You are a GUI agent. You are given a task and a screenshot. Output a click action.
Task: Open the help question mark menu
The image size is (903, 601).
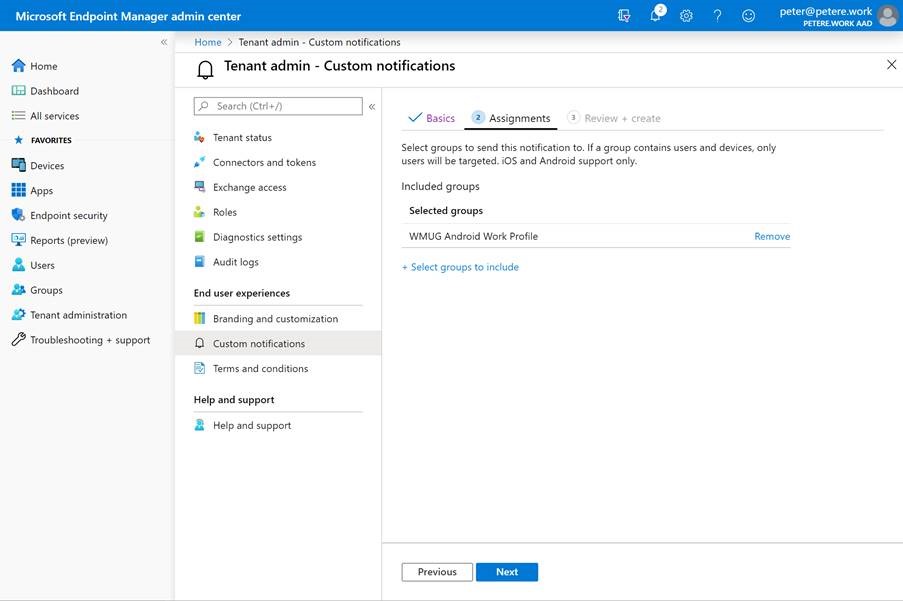[x=716, y=15]
